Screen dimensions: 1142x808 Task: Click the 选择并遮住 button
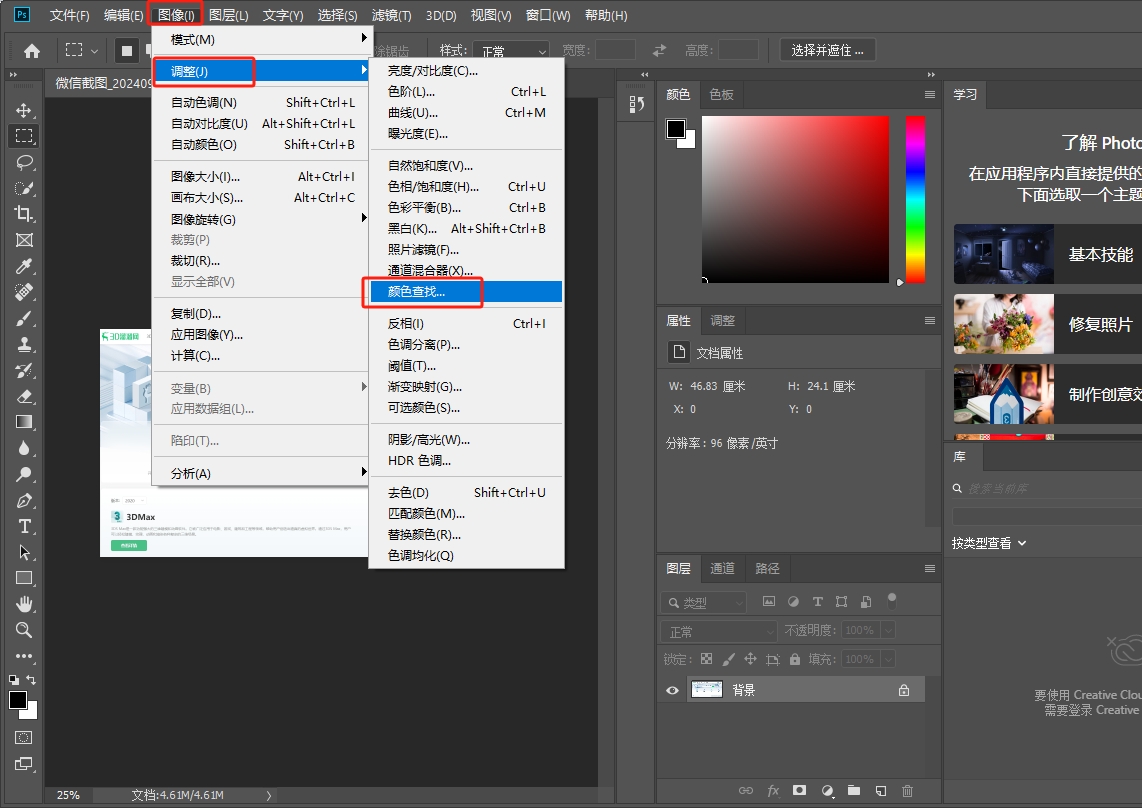pos(827,50)
